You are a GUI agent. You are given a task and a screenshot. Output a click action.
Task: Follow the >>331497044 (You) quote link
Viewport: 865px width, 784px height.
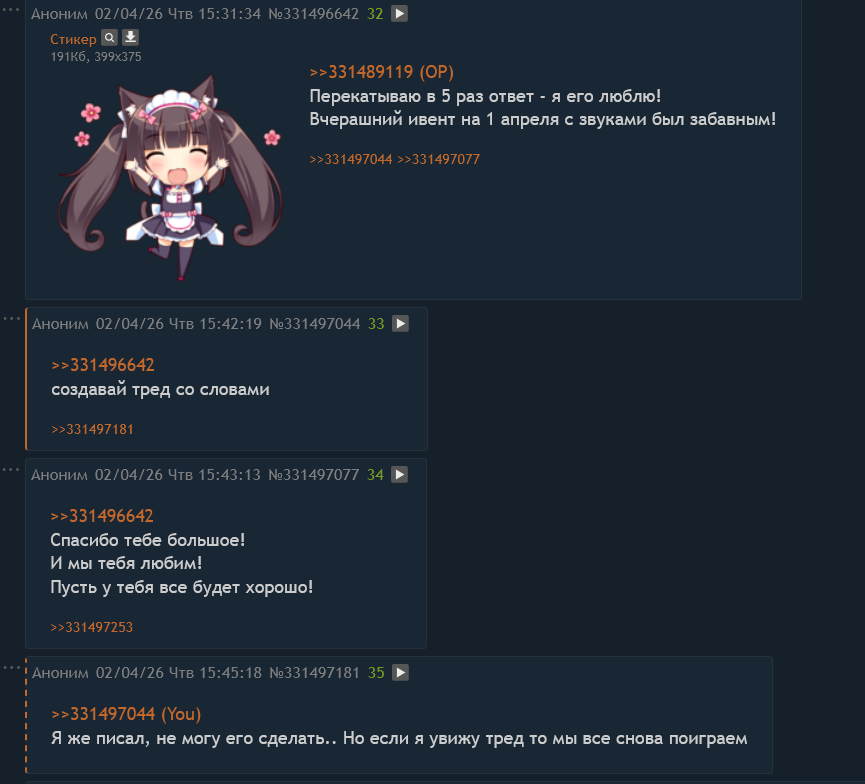pos(126,714)
